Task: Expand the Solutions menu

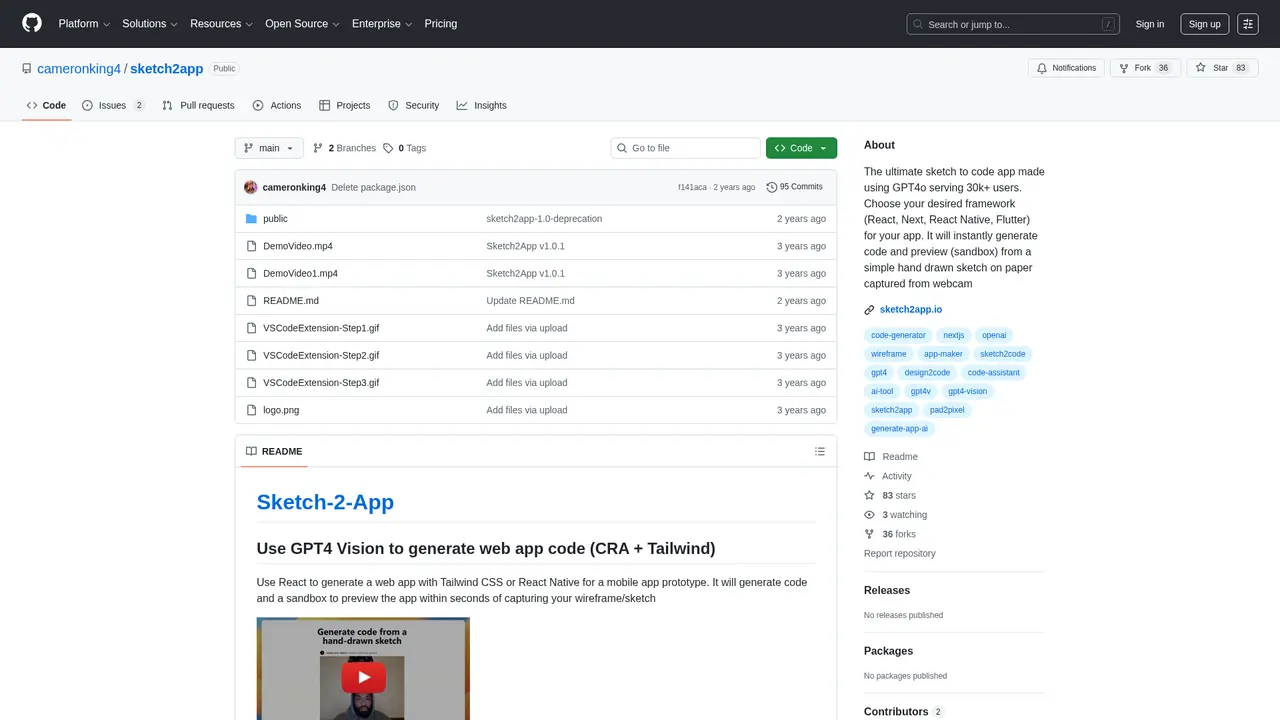Action: [150, 24]
